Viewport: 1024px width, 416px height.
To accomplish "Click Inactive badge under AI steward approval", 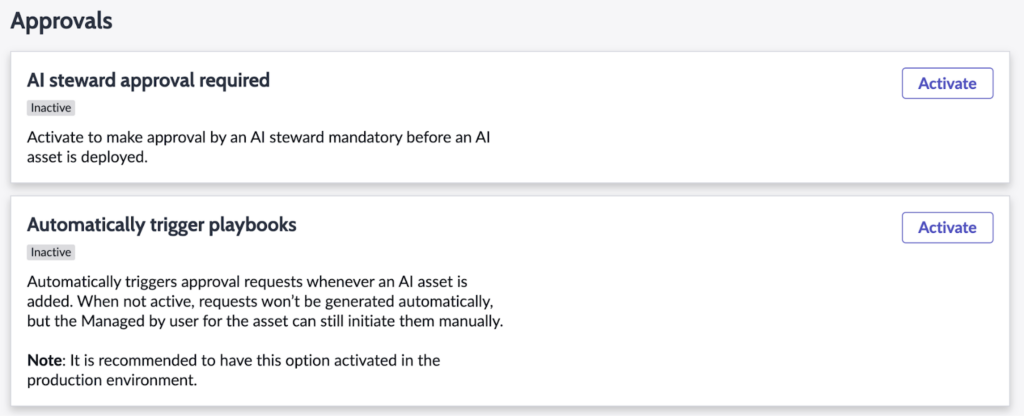I will pos(51,108).
